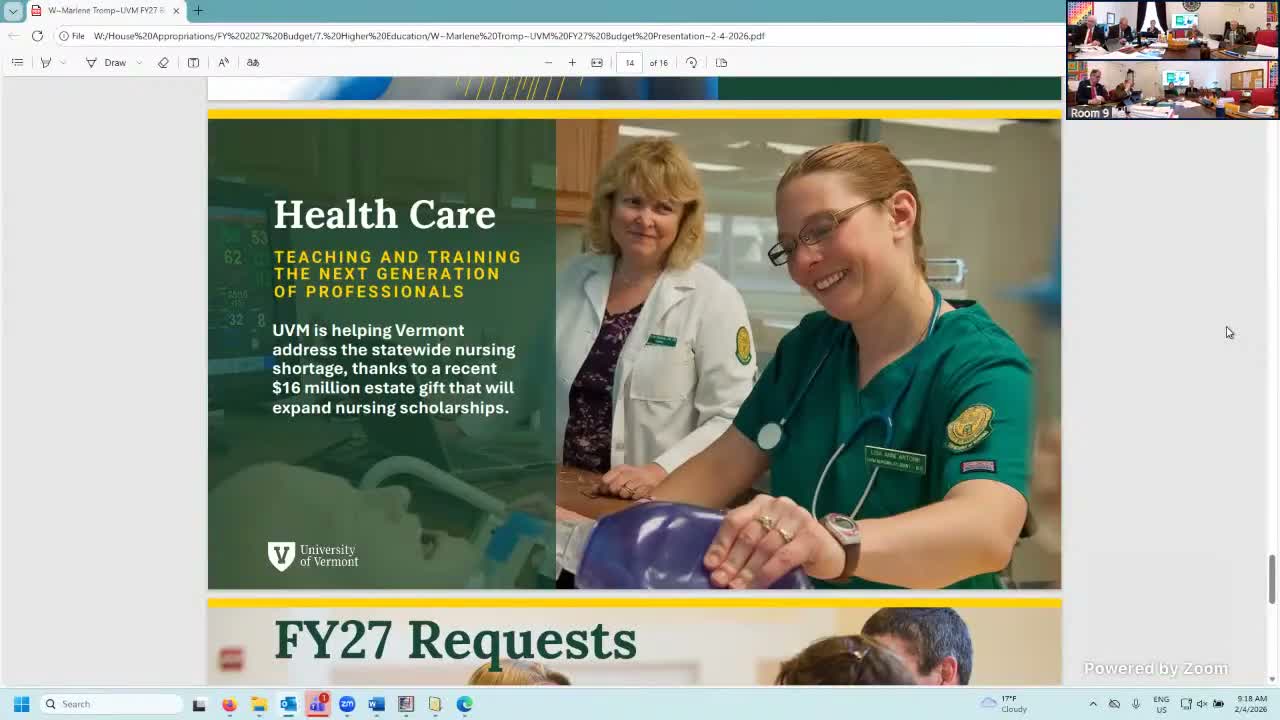Open the Highlight tool options chevron
1280x720 pixels.
click(x=63, y=62)
